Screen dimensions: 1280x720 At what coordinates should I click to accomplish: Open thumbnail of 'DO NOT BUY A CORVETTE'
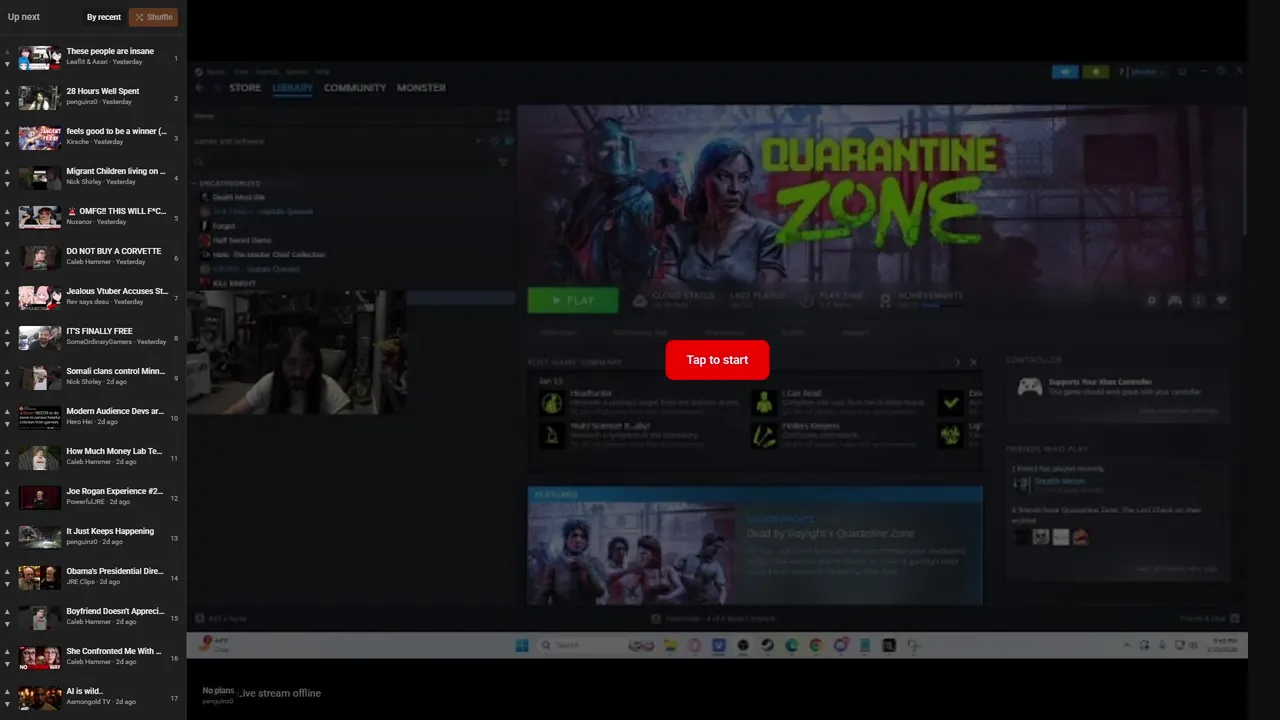point(40,257)
